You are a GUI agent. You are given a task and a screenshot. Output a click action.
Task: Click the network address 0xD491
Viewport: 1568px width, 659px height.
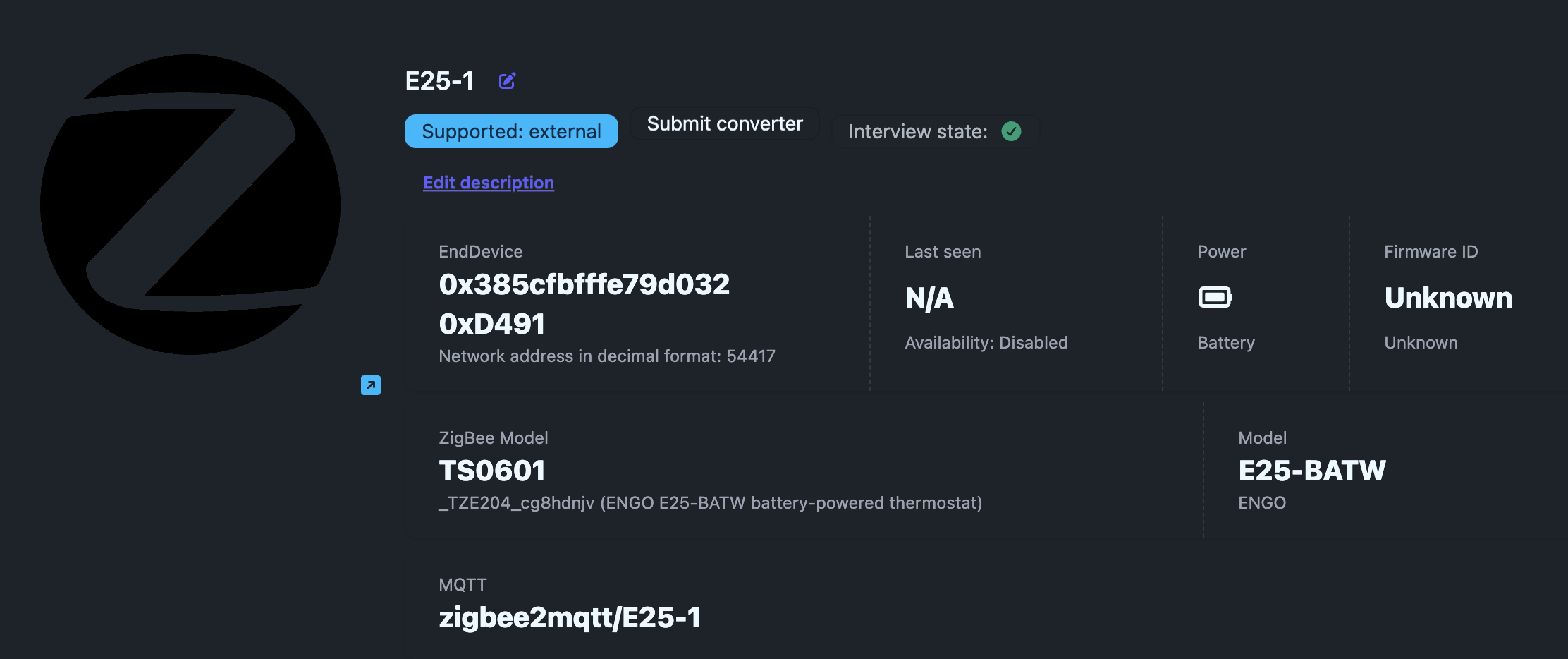pos(491,324)
